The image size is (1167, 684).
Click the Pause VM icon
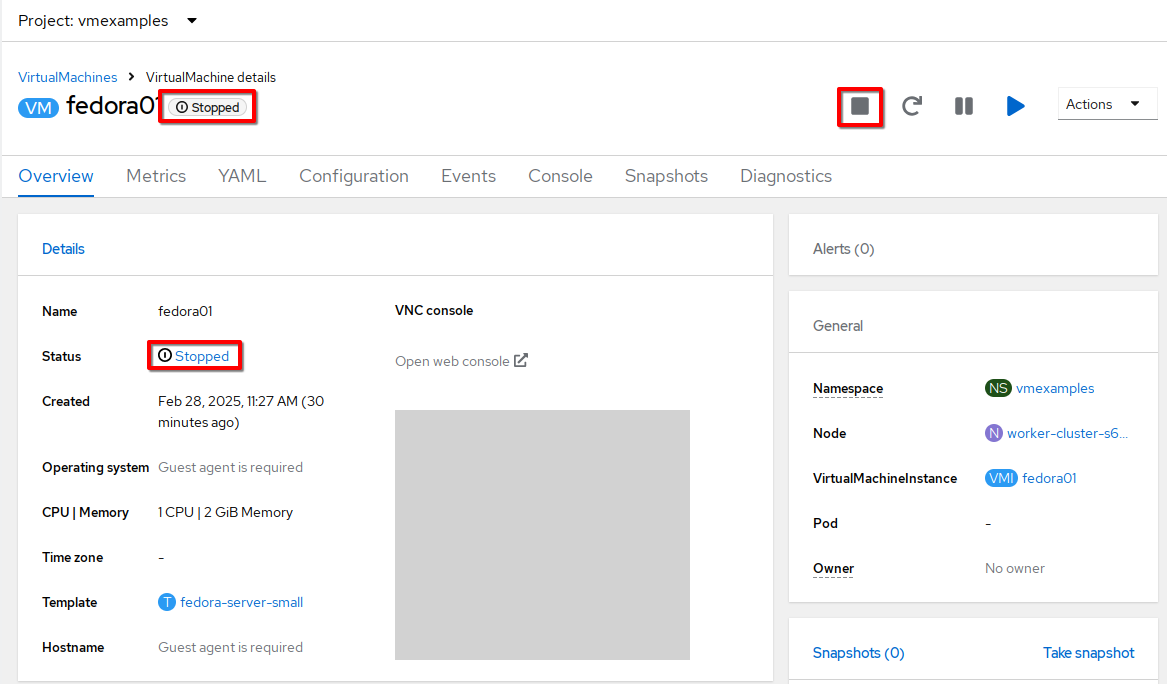pos(964,106)
